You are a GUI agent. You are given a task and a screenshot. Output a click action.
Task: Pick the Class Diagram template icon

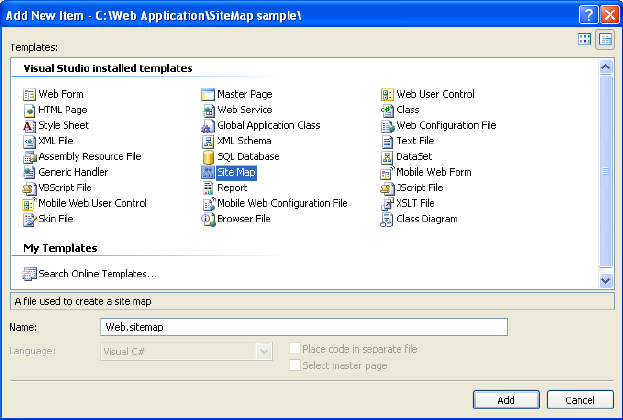tap(387, 219)
